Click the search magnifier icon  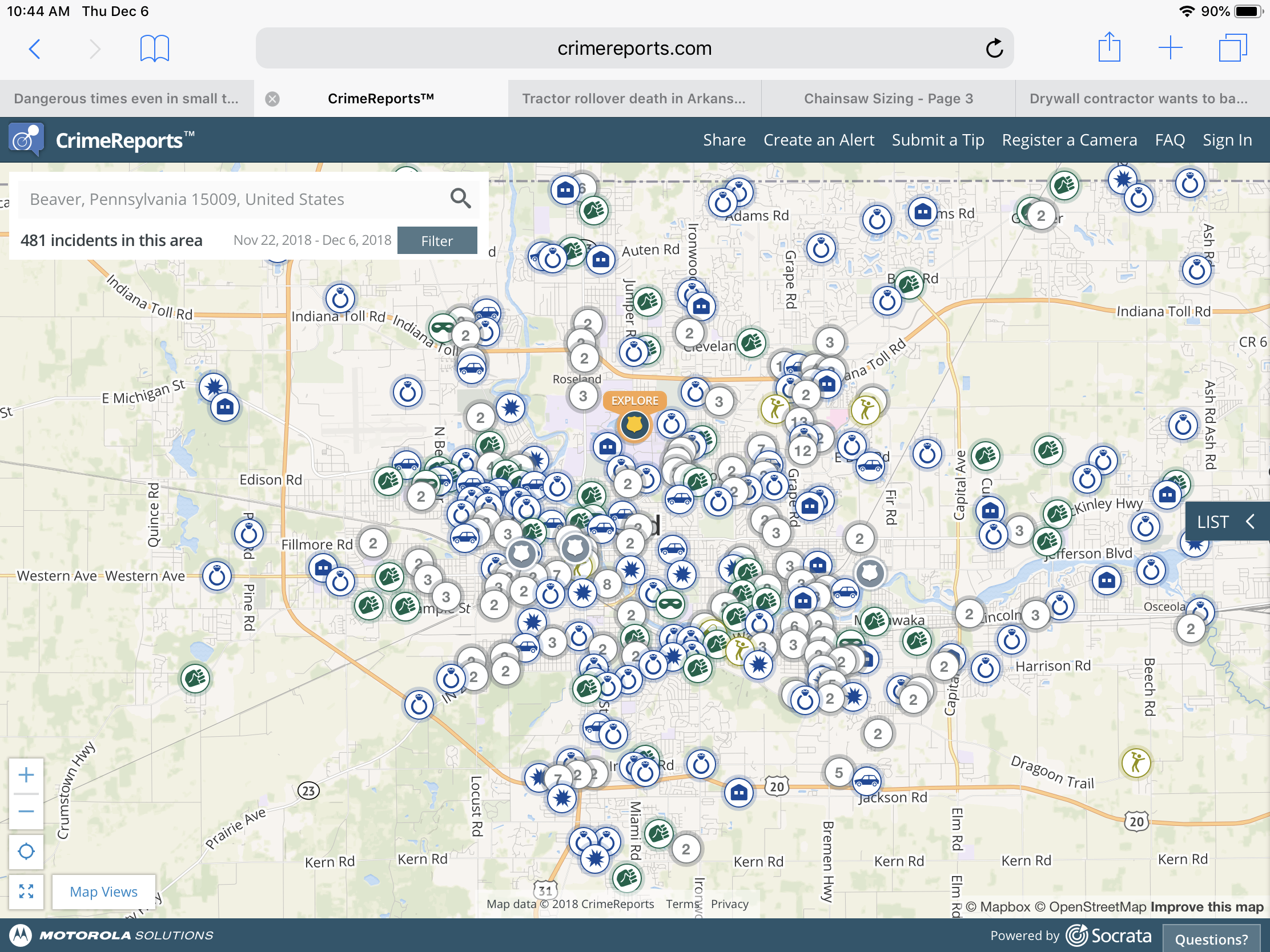point(460,199)
